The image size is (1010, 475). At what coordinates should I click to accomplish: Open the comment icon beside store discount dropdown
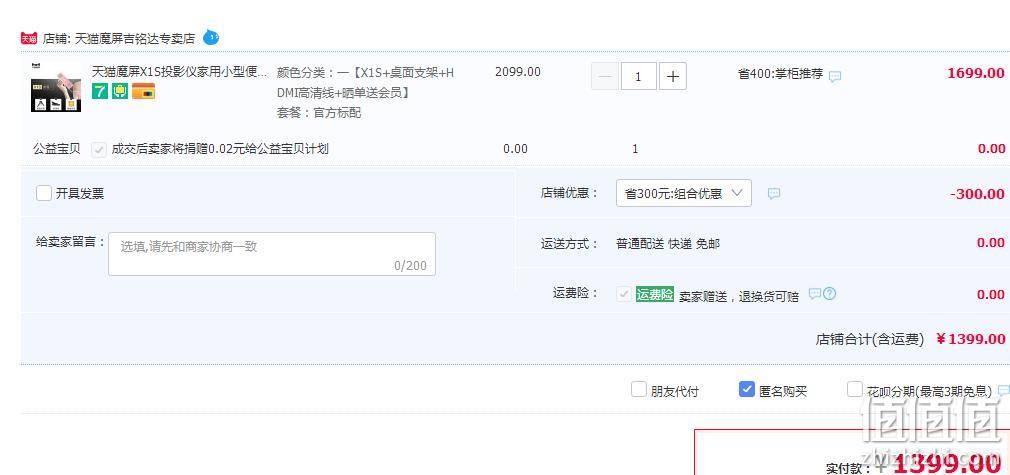pos(774,193)
